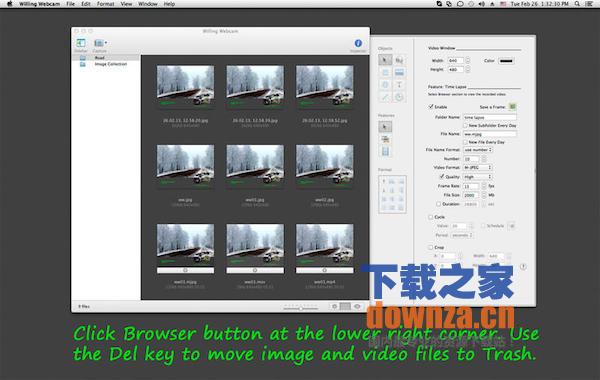This screenshot has width=600, height=380.
Task: Click the Browser grid button in bottom bar
Action: (x=345, y=307)
